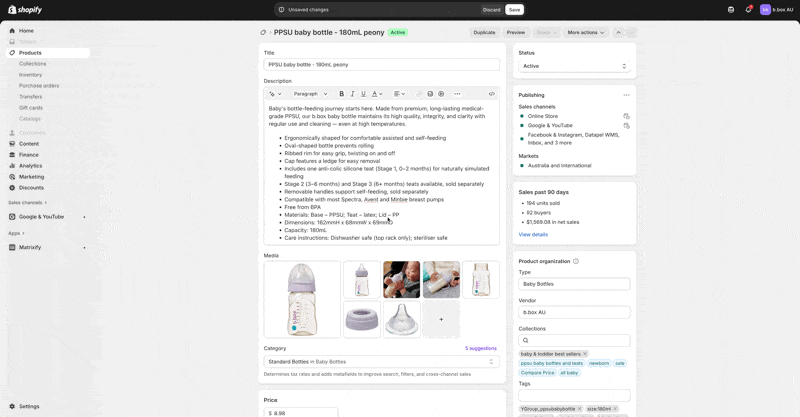Image resolution: width=800 pixels, height=417 pixels.
Task: Open View details sales link
Action: (x=533, y=234)
